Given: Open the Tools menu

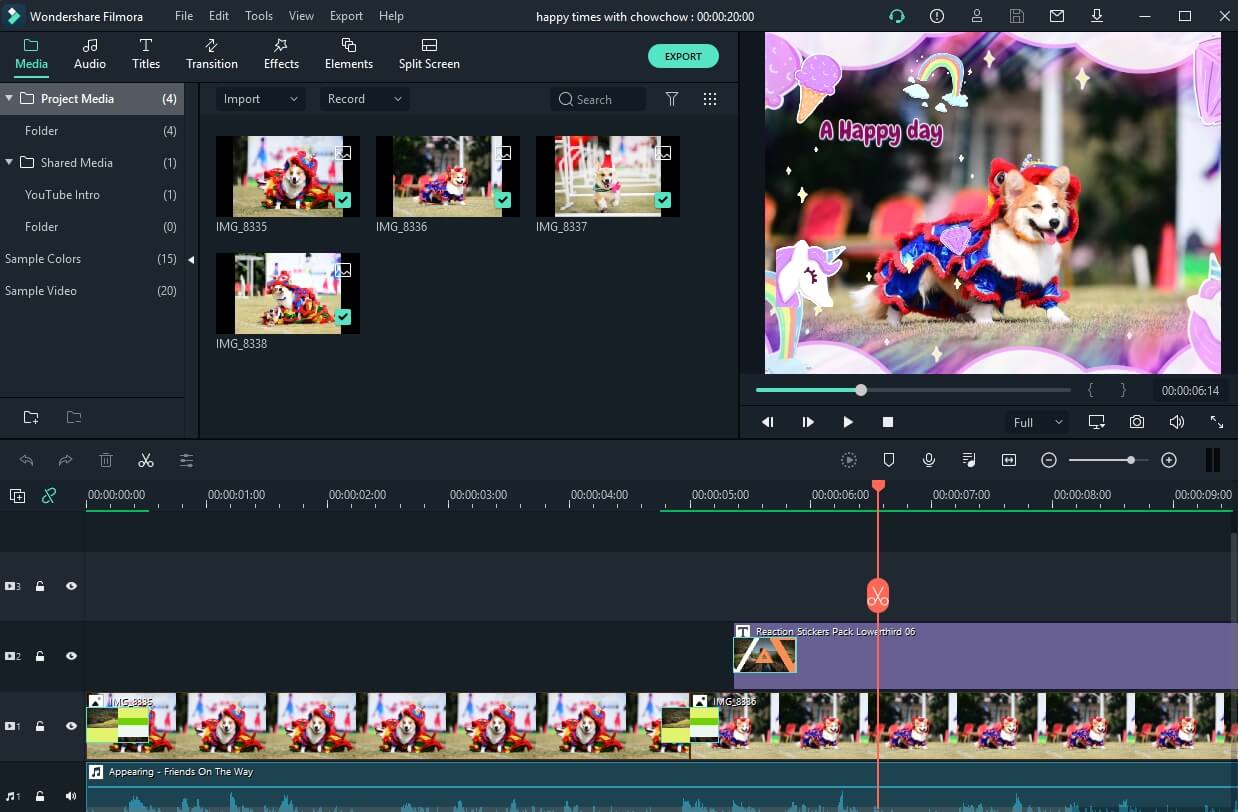Looking at the screenshot, I should point(259,16).
